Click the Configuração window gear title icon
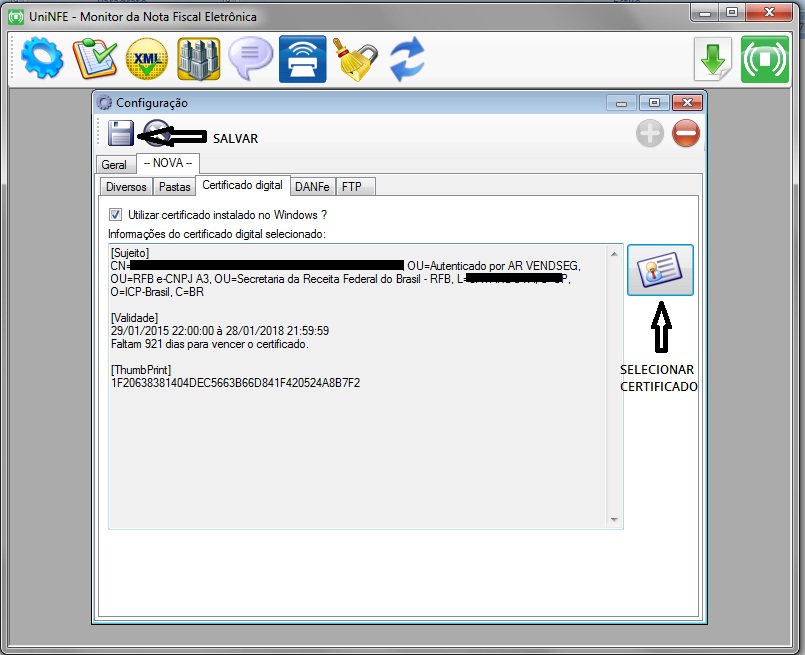Screen dimensions: 805x655 (104, 103)
